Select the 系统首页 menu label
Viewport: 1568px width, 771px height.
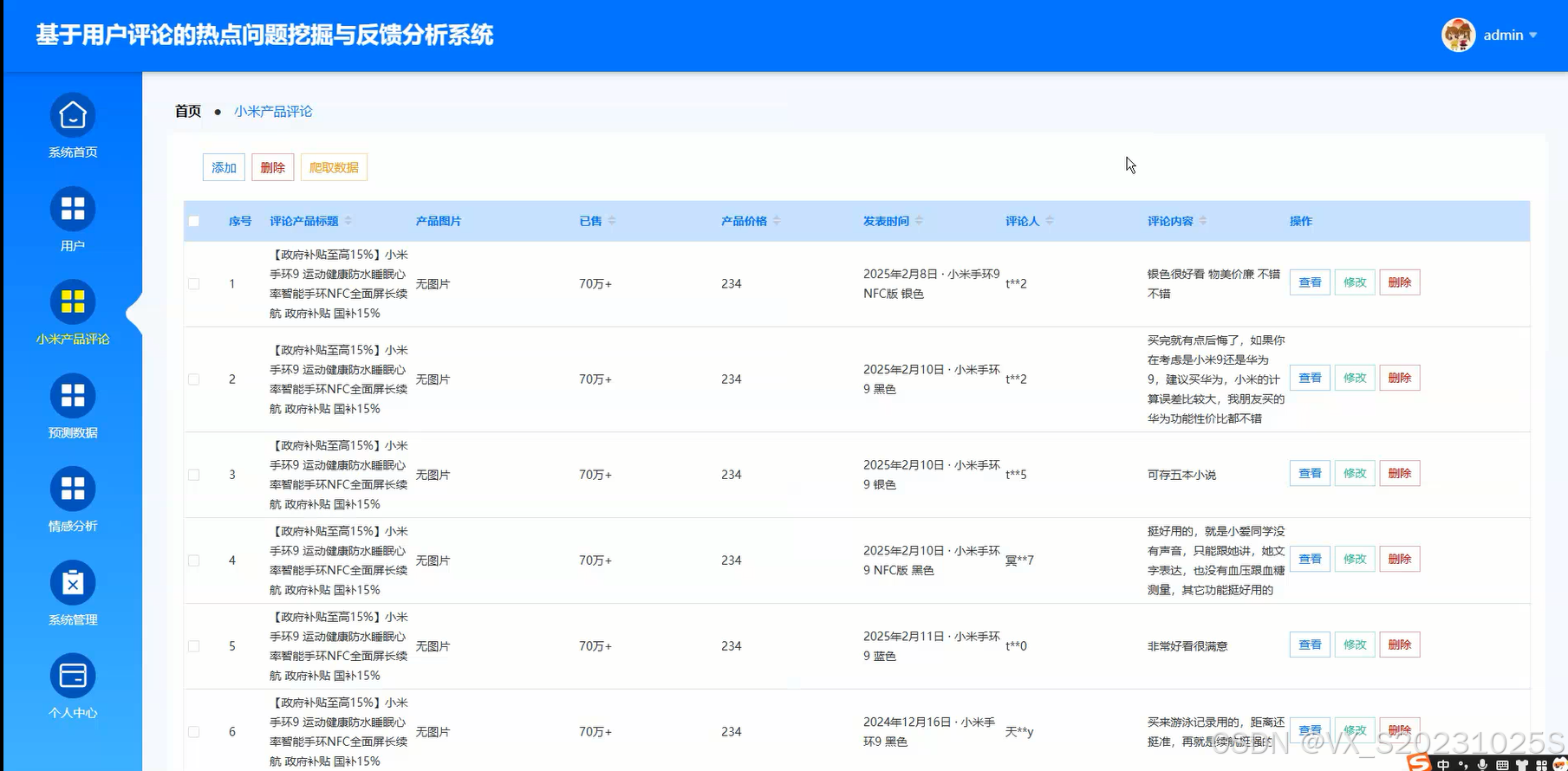tap(73, 152)
